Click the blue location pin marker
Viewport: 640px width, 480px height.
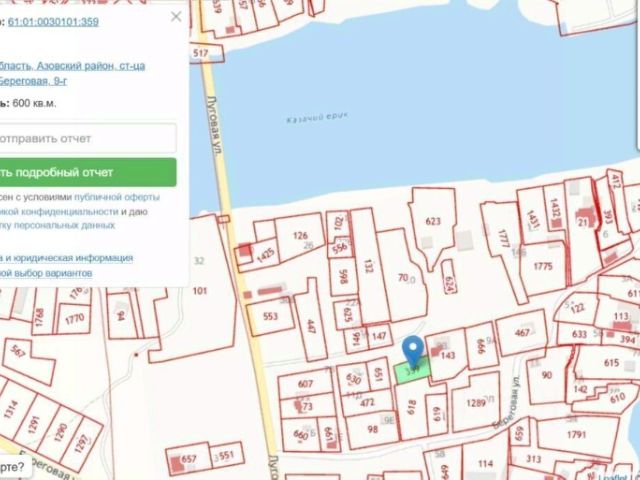click(413, 350)
